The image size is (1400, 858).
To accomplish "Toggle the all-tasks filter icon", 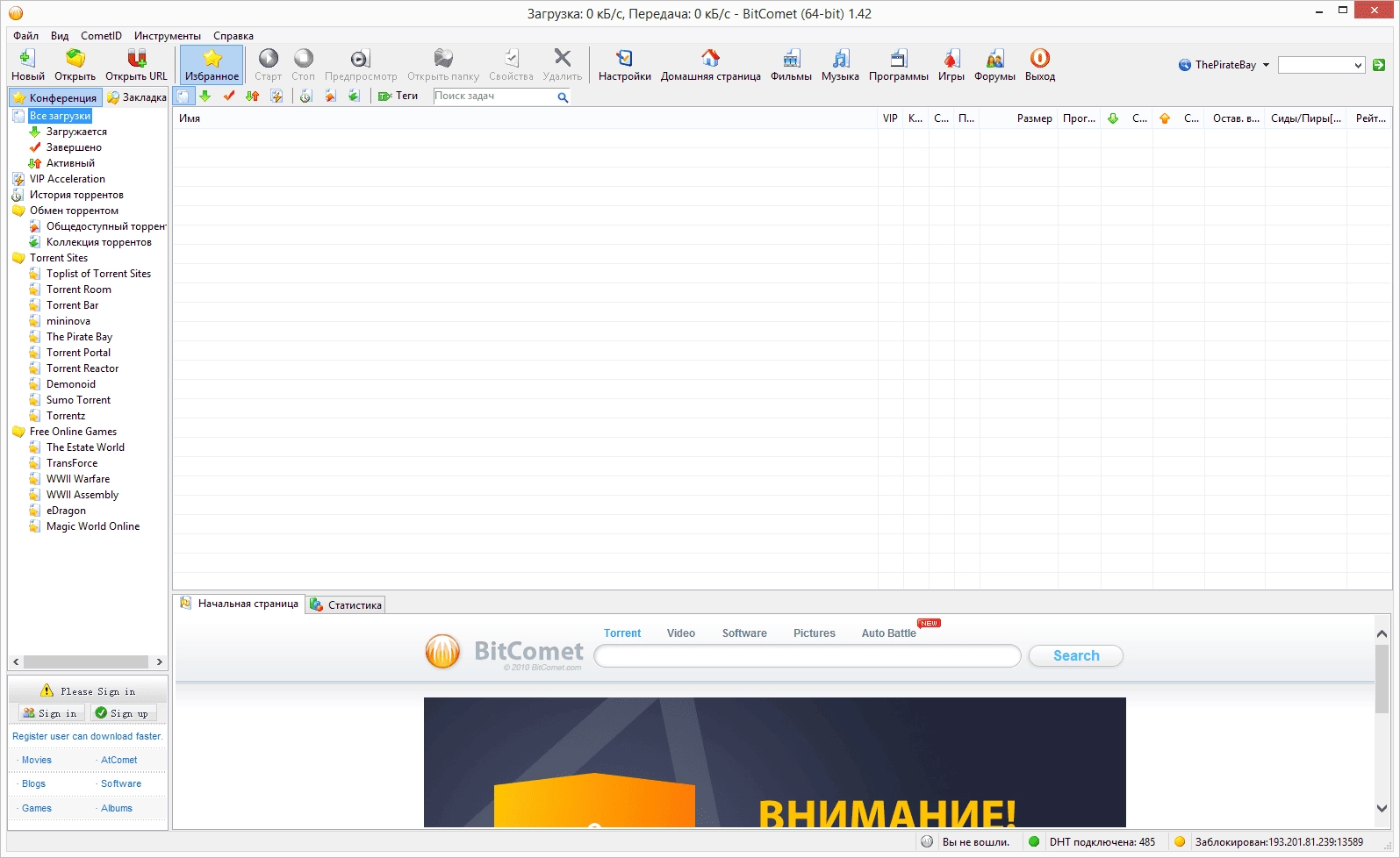I will (183, 97).
